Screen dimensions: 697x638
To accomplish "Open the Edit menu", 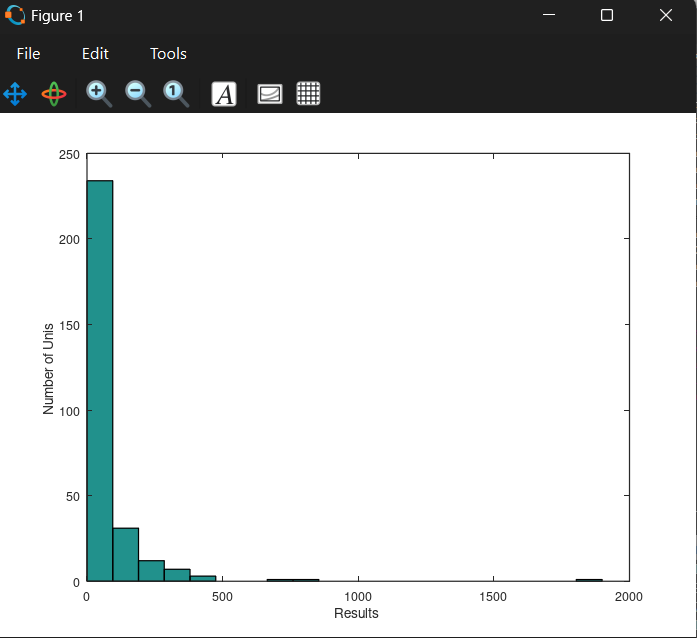I will 95,54.
